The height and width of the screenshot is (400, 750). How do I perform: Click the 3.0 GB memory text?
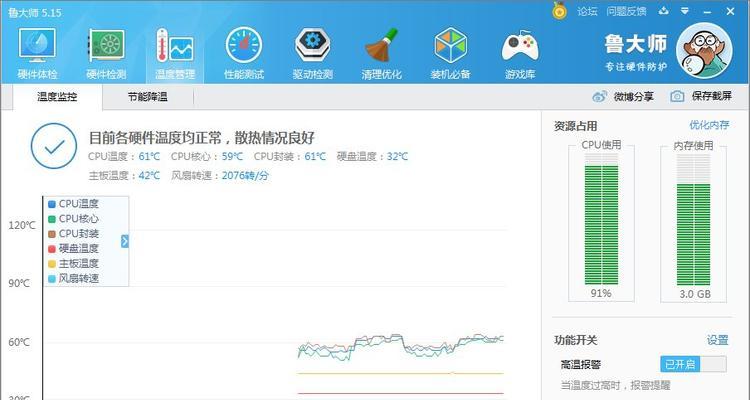[x=695, y=294]
